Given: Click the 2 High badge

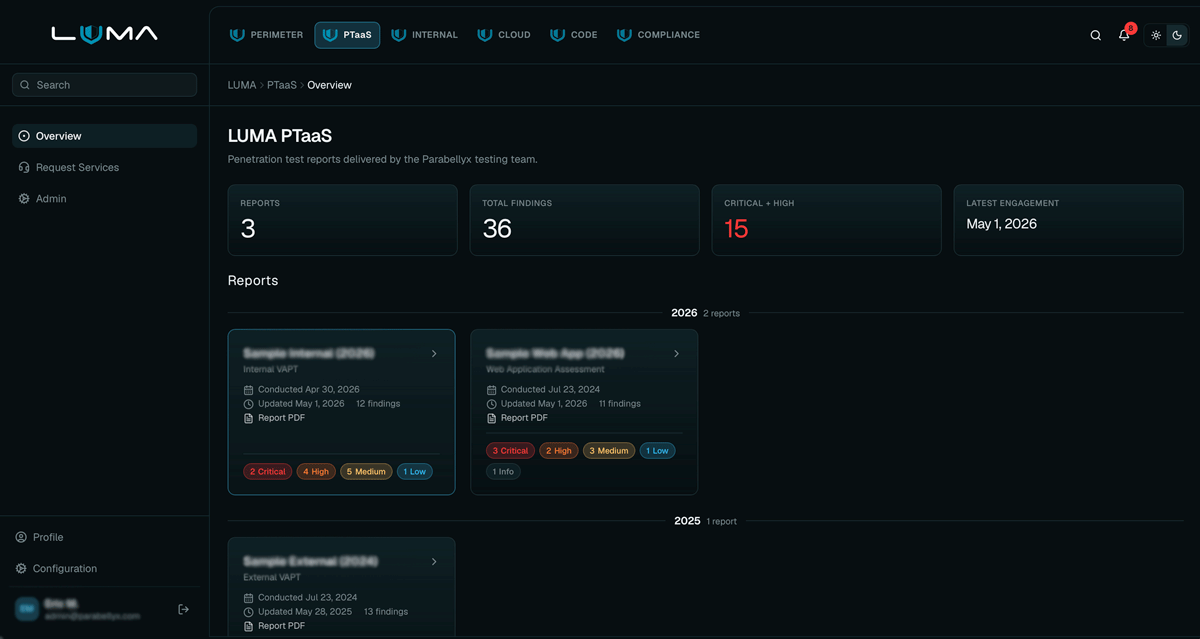Looking at the screenshot, I should tap(559, 450).
